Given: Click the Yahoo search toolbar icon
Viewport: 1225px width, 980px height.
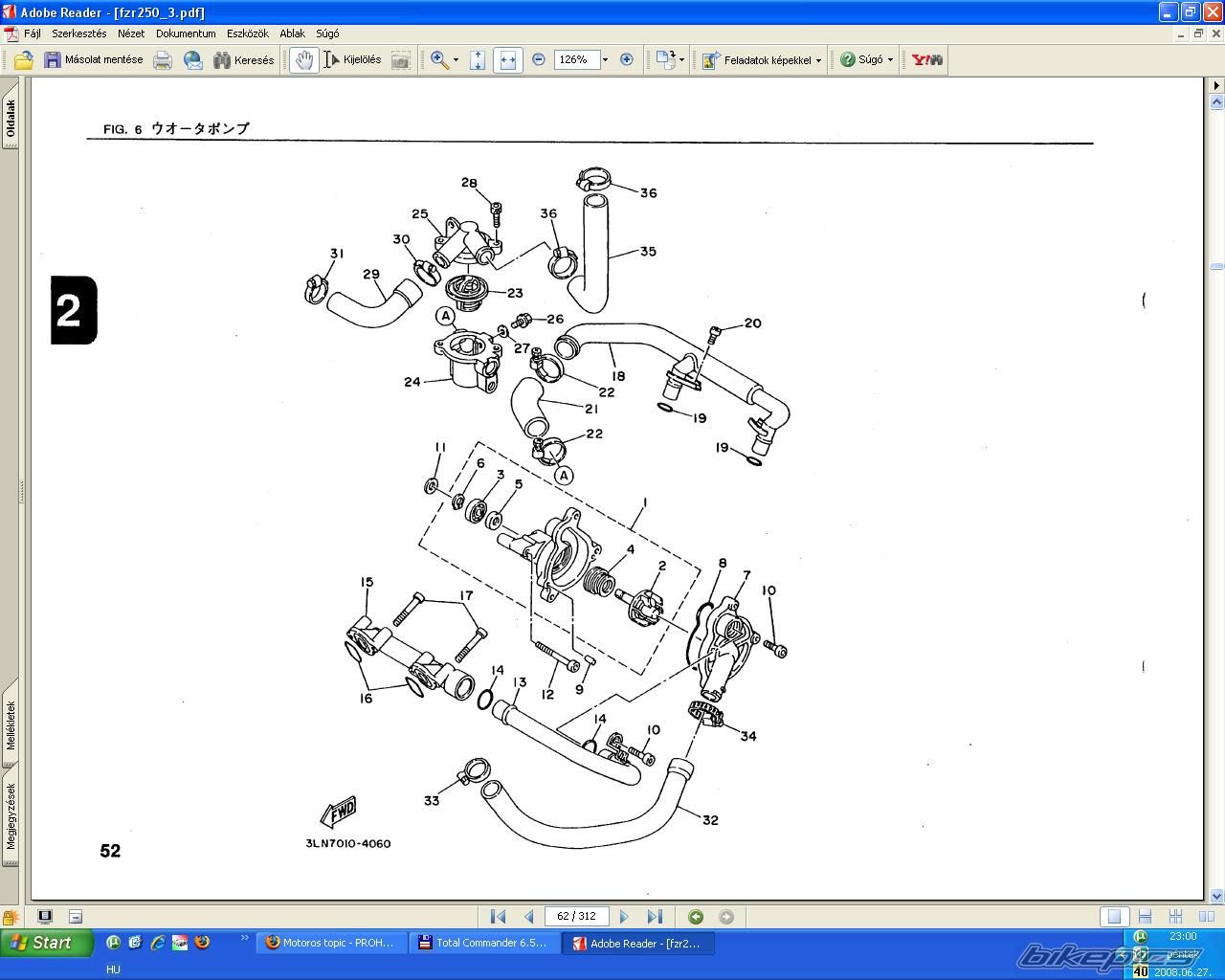Looking at the screenshot, I should coord(926,59).
